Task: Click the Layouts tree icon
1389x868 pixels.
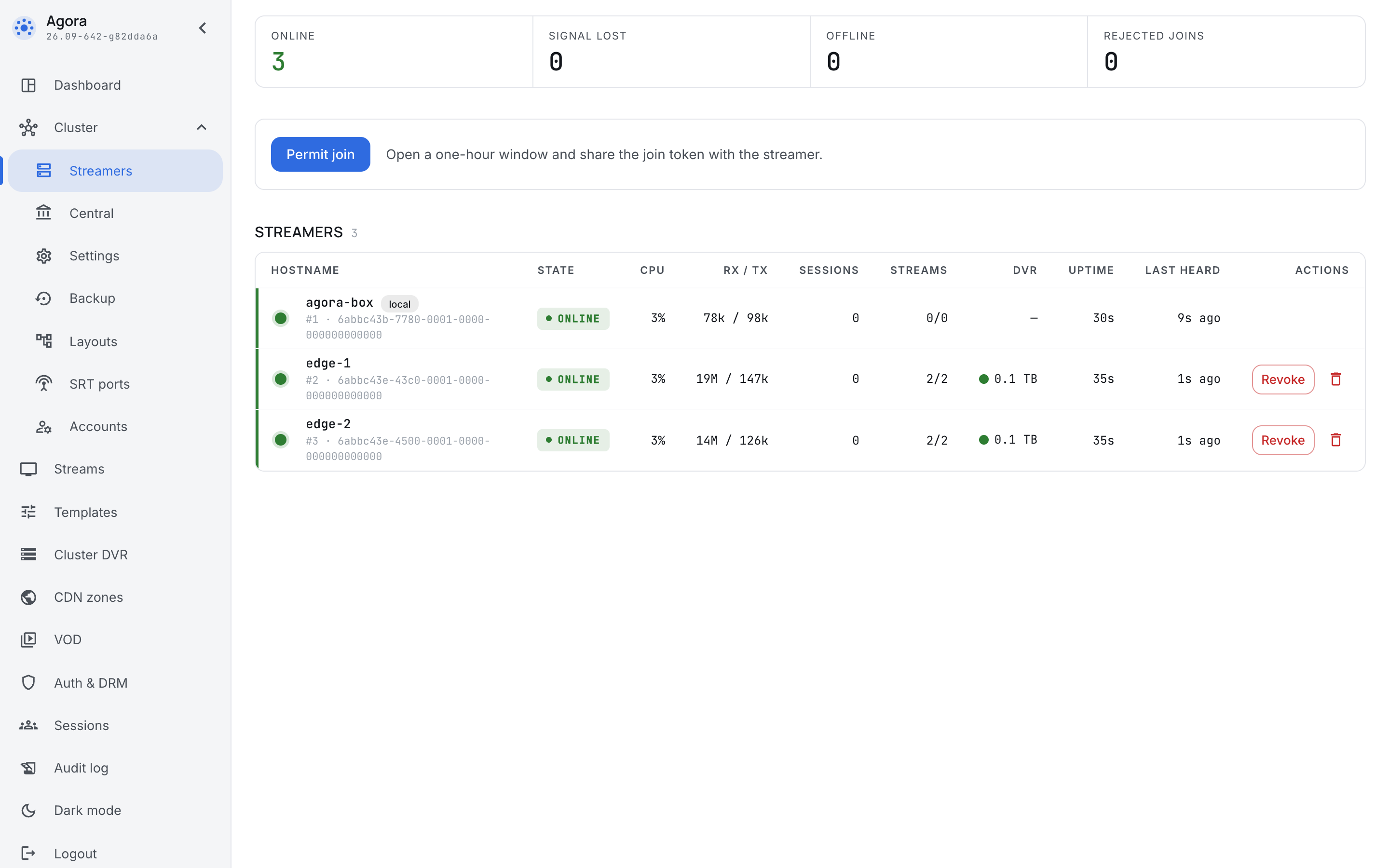Action: click(x=43, y=341)
